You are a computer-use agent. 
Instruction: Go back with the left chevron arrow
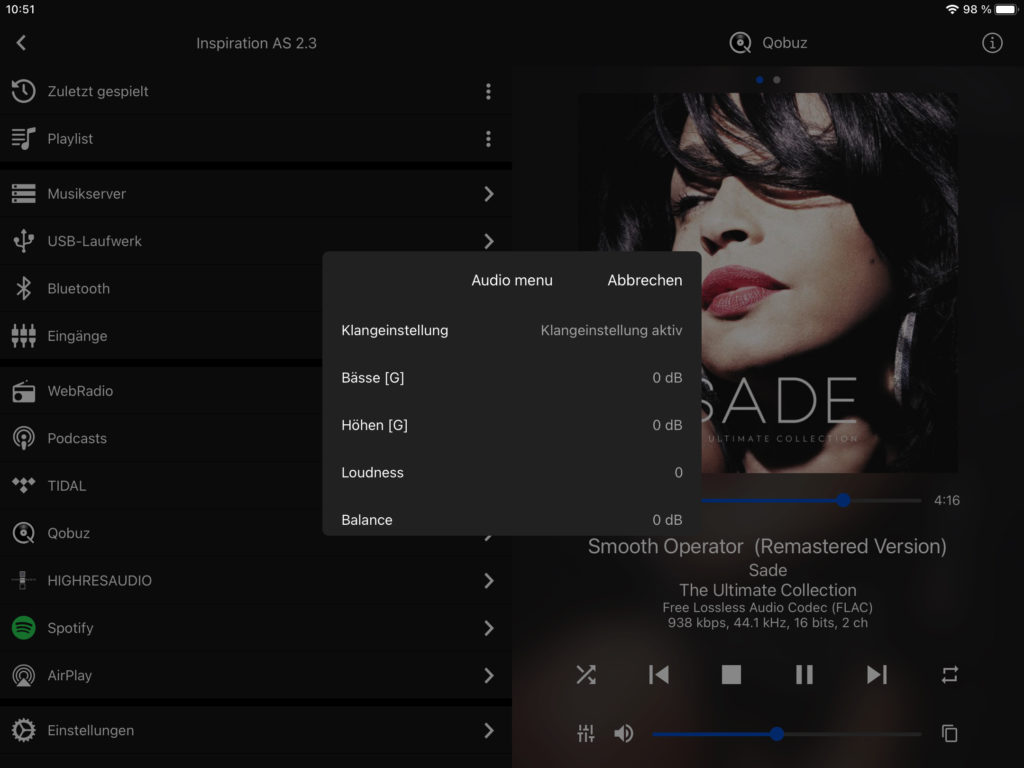pos(21,43)
